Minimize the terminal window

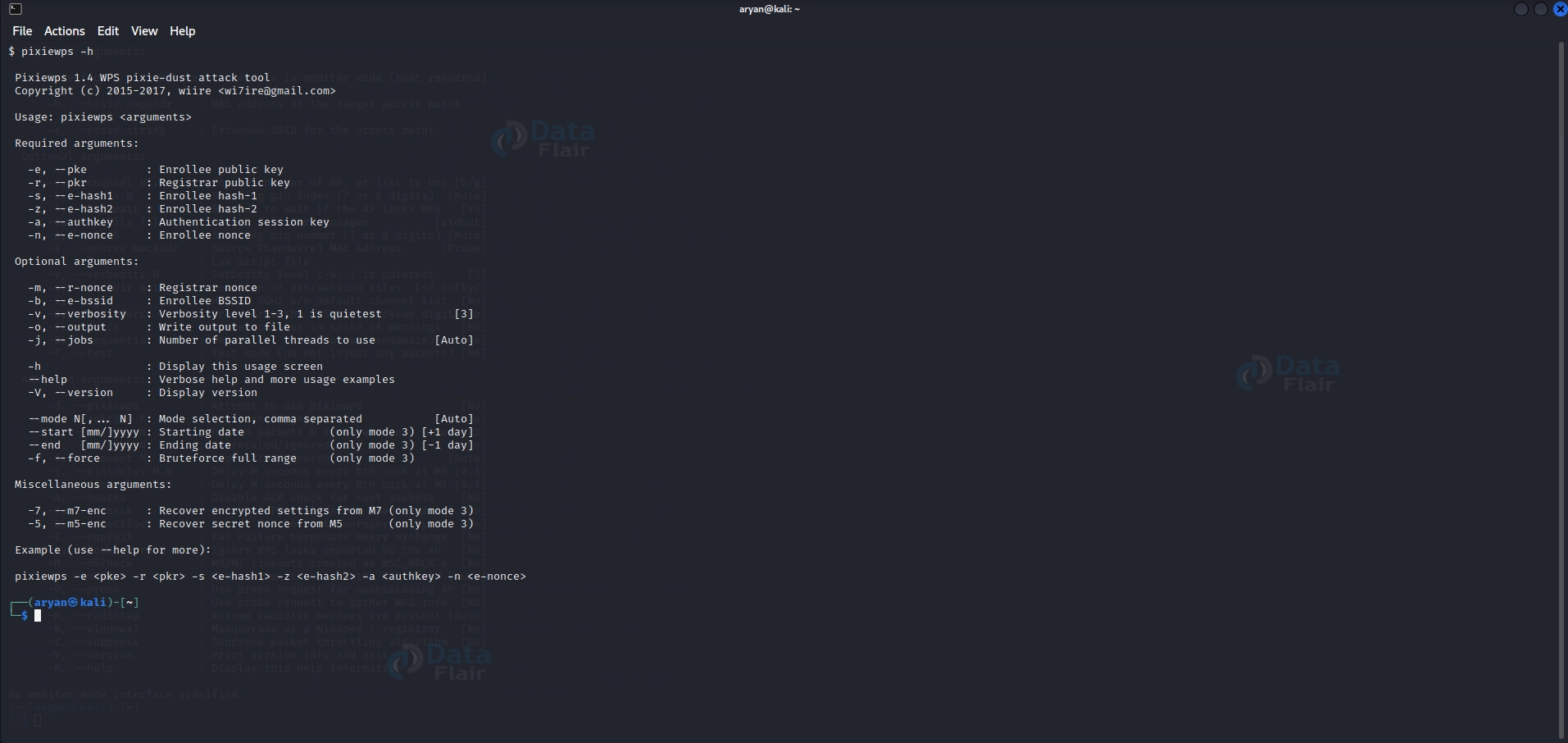(1520, 9)
